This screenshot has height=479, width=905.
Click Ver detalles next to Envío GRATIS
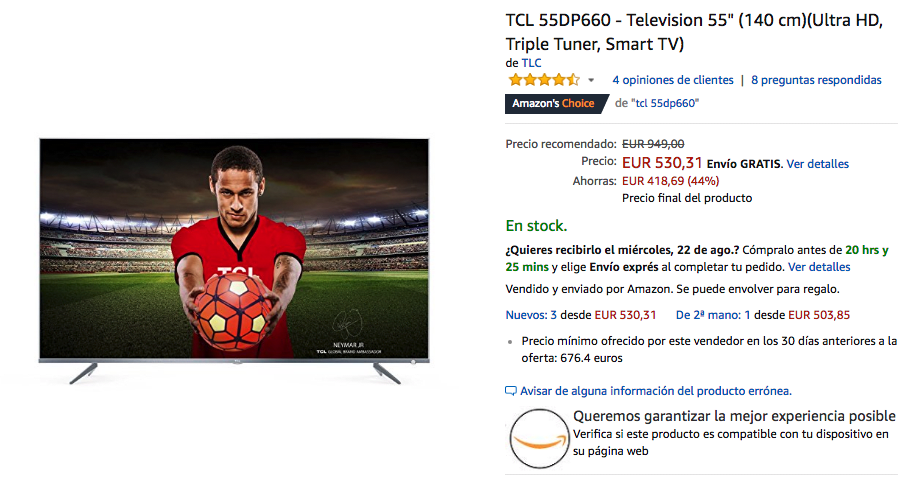coord(817,164)
